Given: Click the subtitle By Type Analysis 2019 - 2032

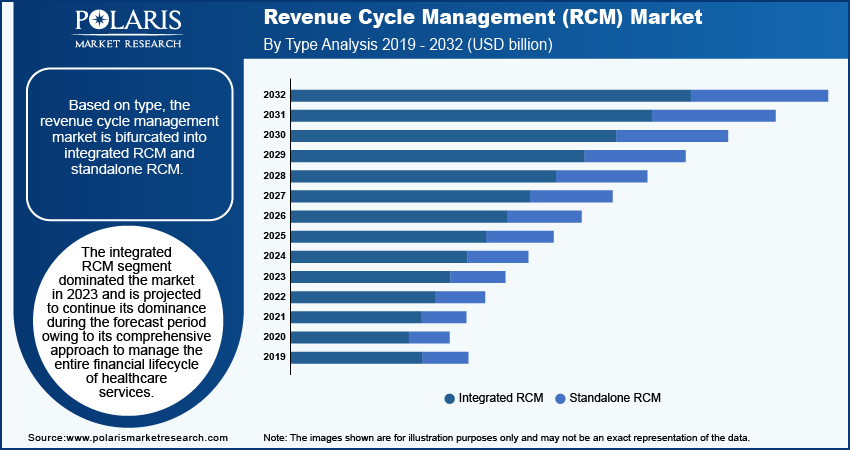Looking at the screenshot, I should coord(408,44).
